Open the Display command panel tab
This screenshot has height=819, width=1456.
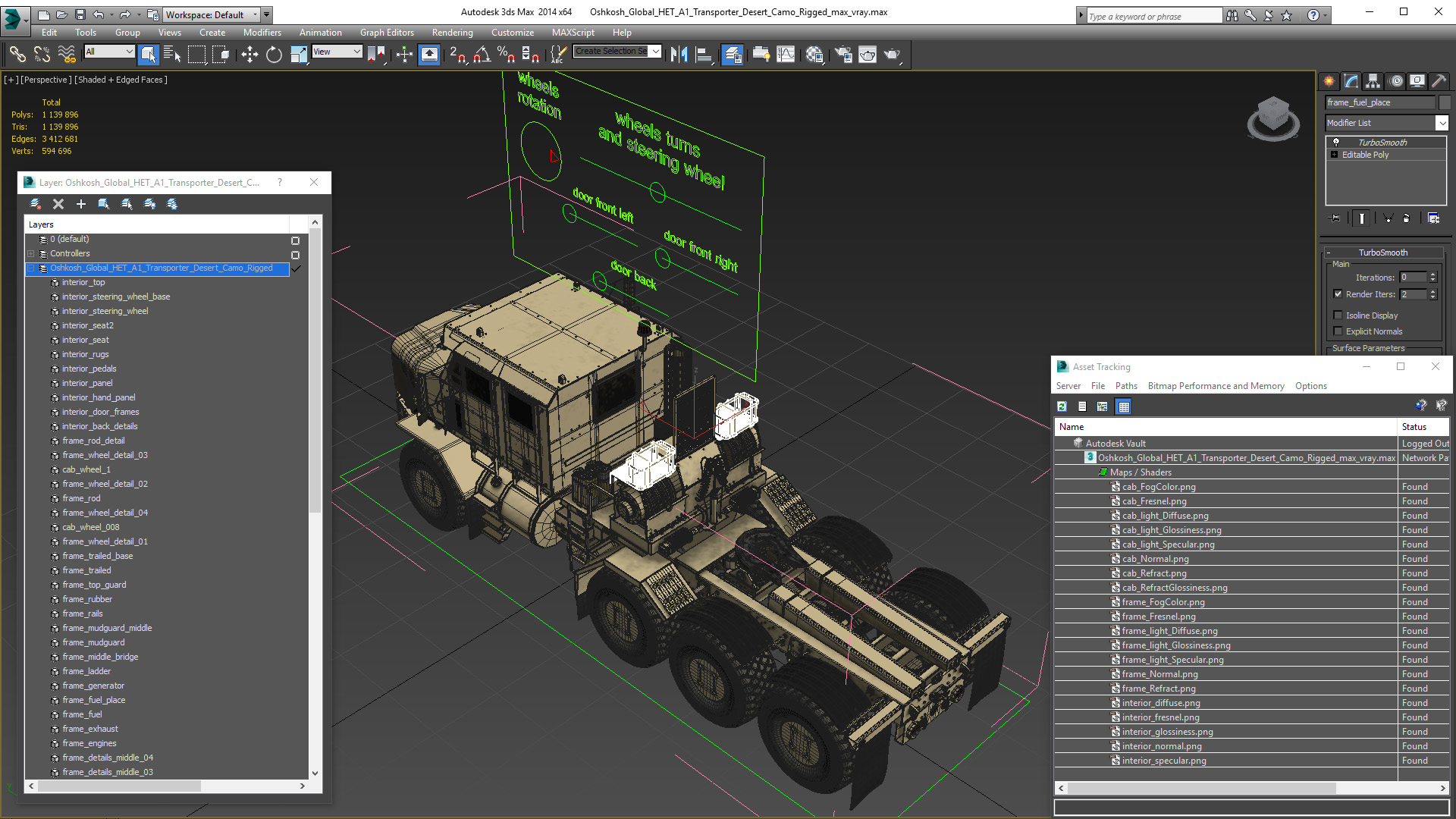pyautogui.click(x=1417, y=81)
